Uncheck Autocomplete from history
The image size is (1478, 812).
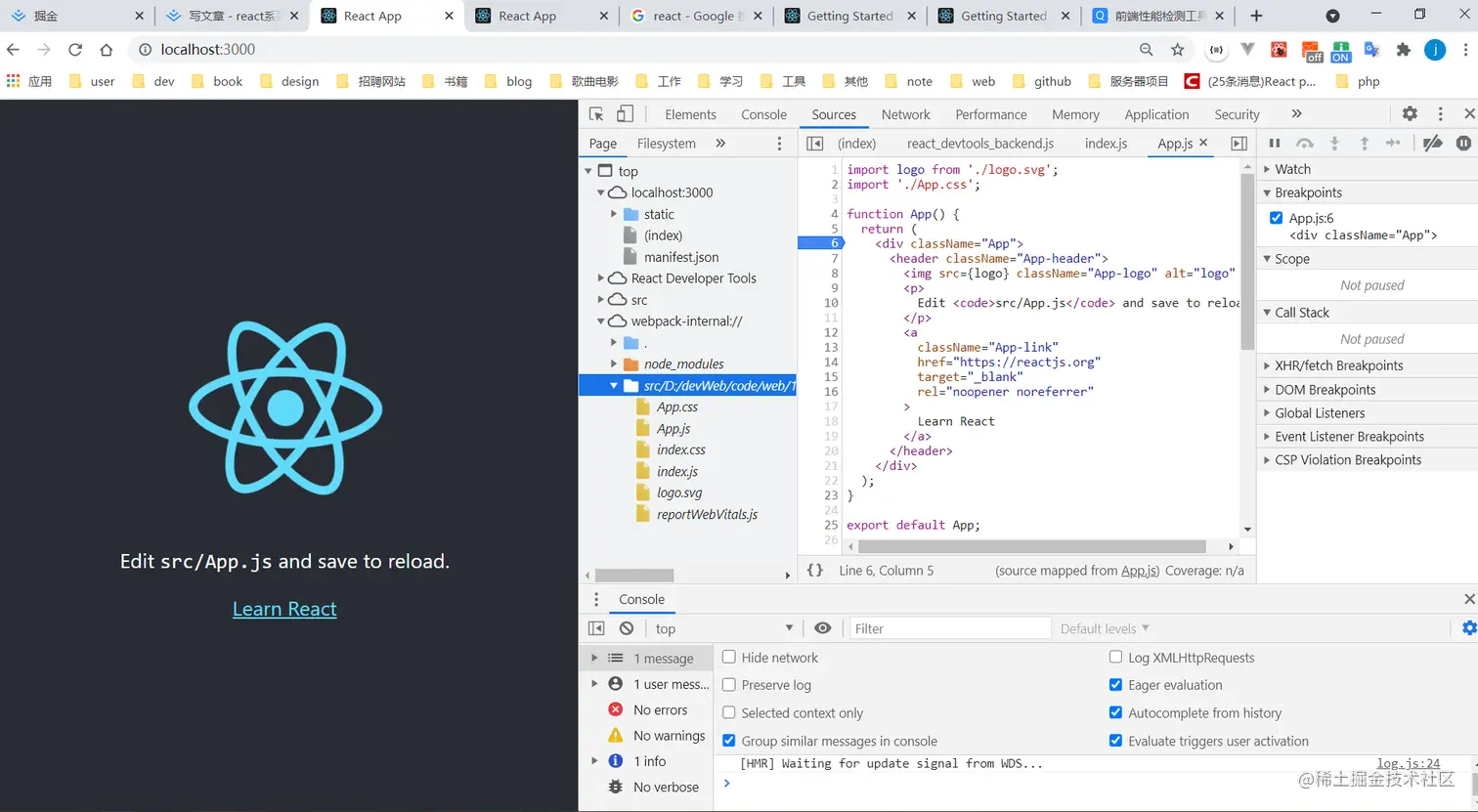click(1115, 713)
